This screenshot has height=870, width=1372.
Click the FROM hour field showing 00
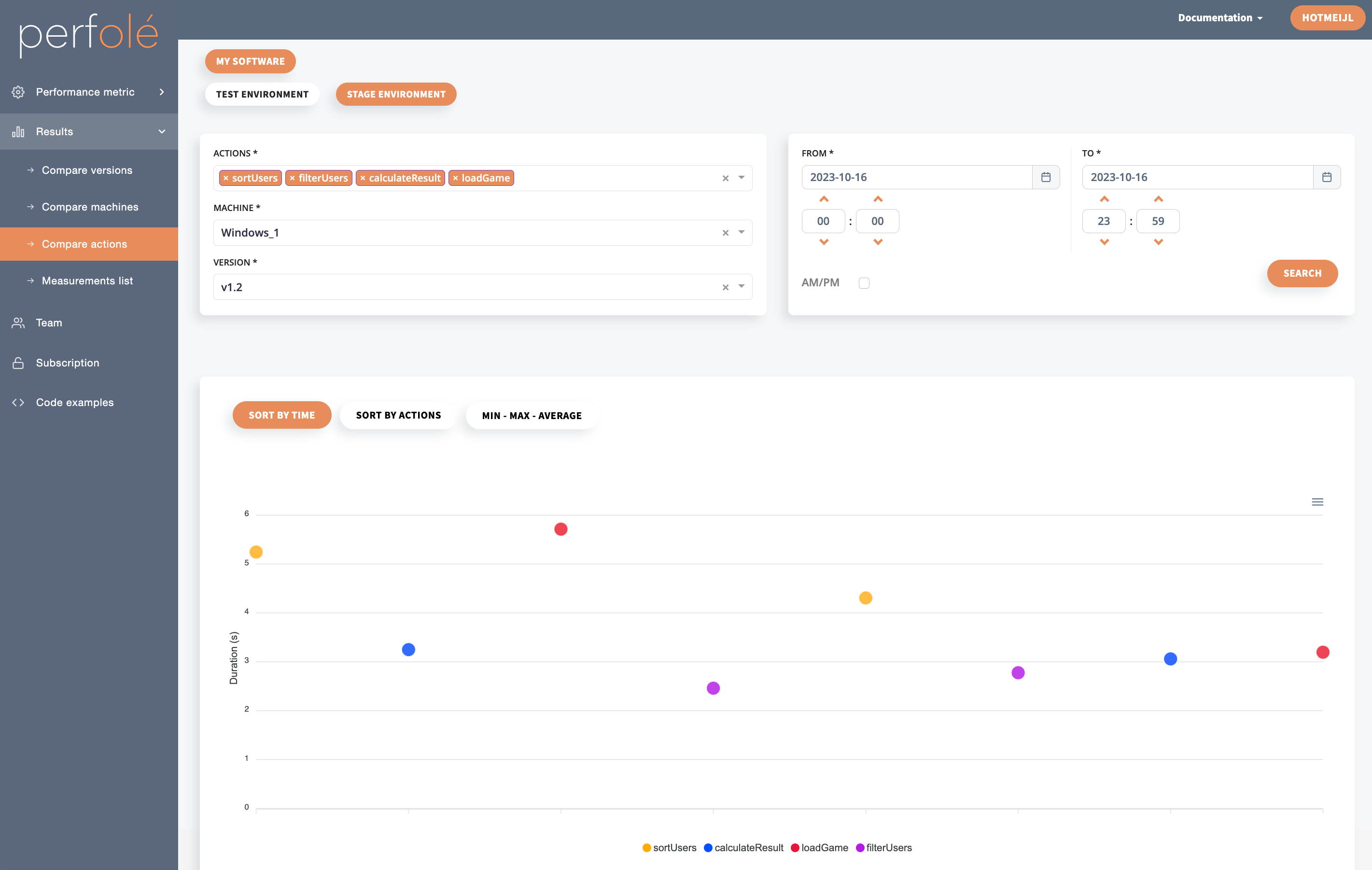pyautogui.click(x=823, y=221)
